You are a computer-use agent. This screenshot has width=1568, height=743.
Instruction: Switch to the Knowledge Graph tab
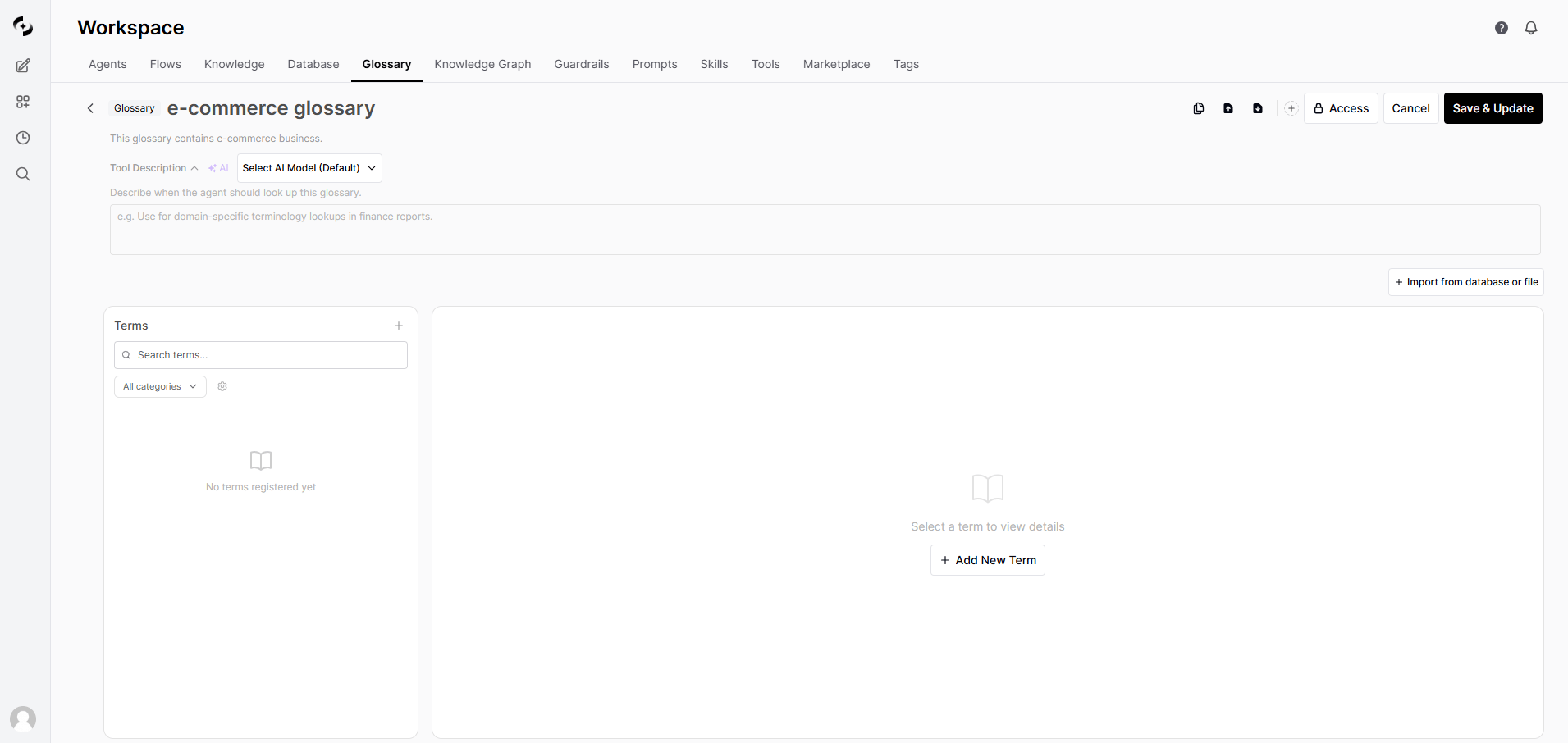482,64
